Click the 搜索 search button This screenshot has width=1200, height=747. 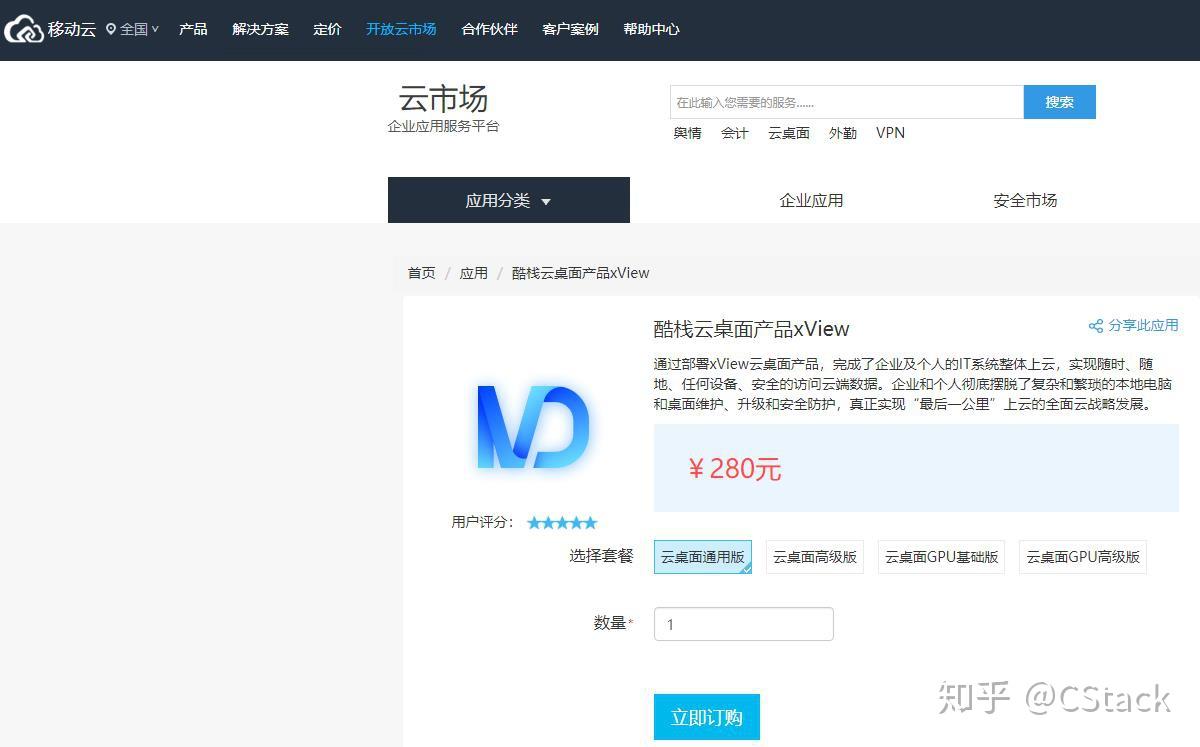1059,101
